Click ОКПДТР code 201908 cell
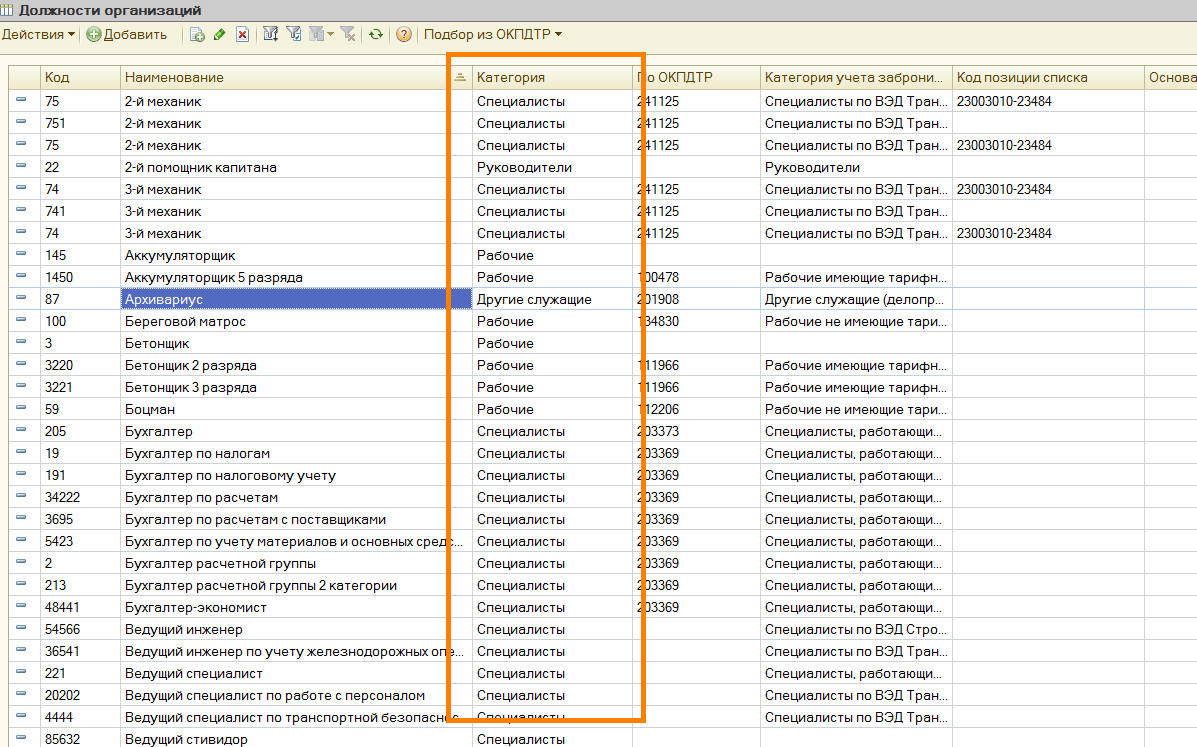Screen dimensions: 1197x747 [x=696, y=299]
